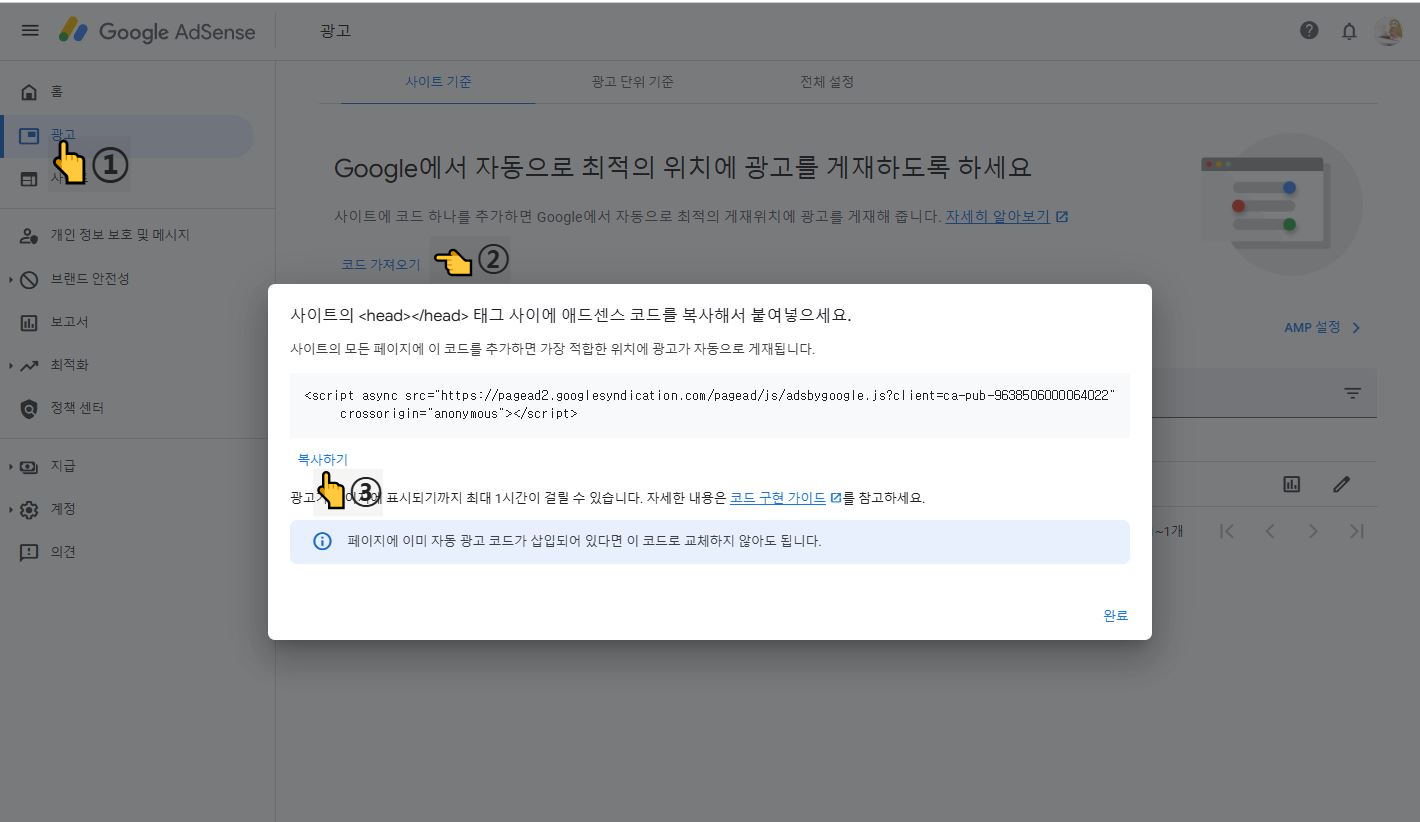Click 코드 가져오기
Image resolution: width=1420 pixels, height=822 pixels.
(381, 265)
